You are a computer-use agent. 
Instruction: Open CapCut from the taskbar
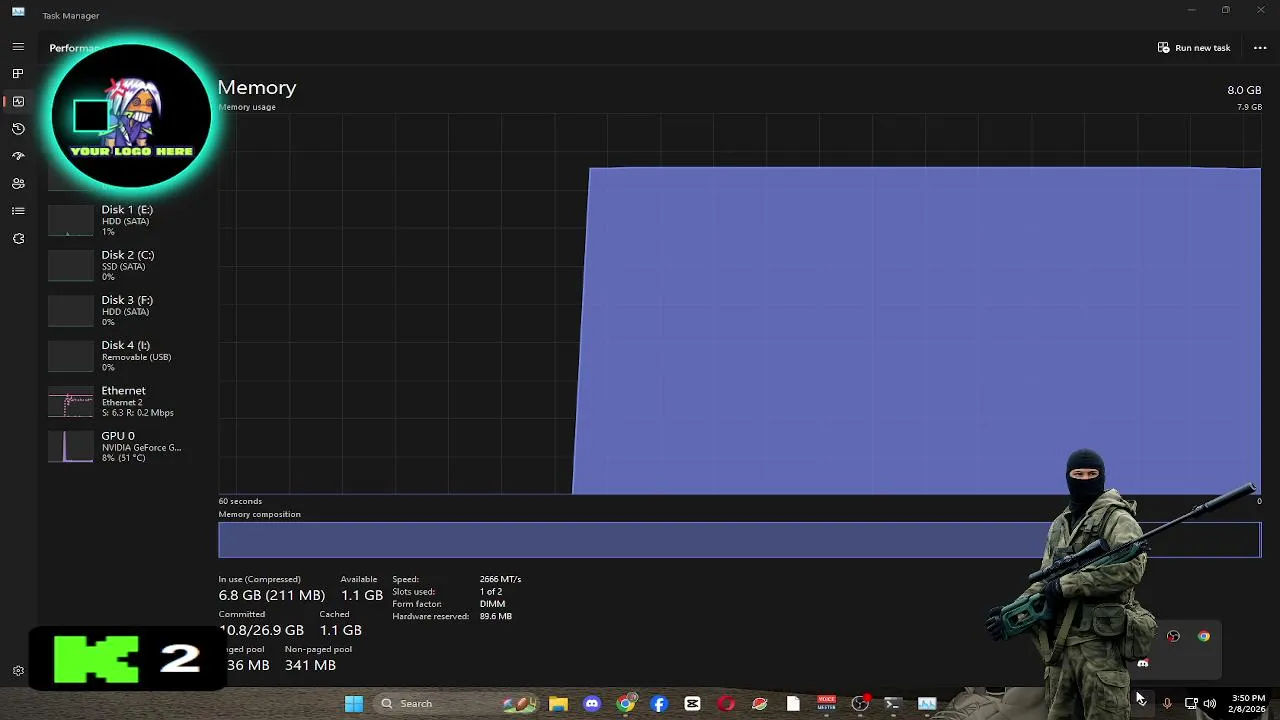pos(692,703)
